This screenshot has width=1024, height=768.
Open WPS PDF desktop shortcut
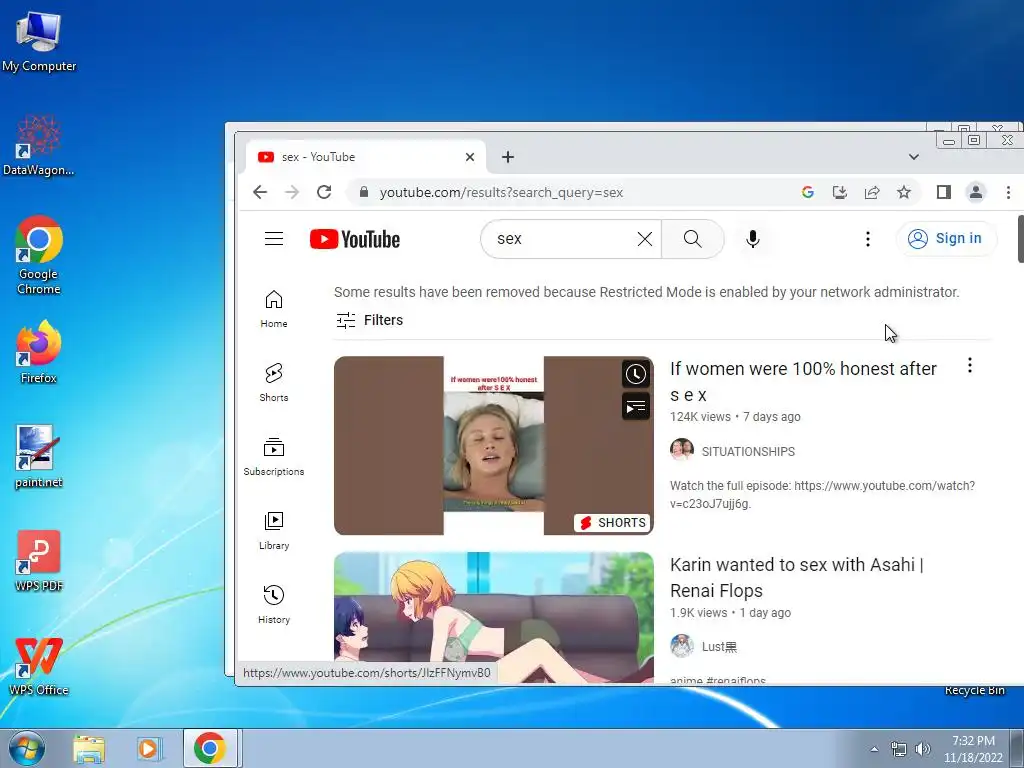pos(39,560)
